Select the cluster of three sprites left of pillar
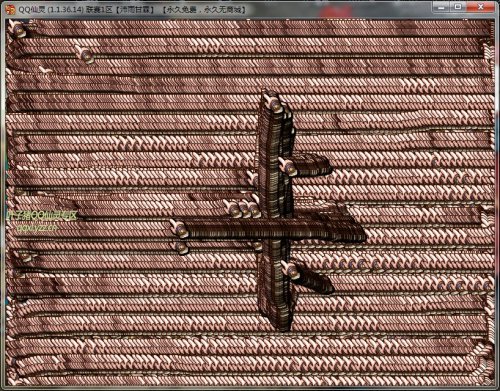The width and height of the screenshot is (500, 391). [x=243, y=208]
